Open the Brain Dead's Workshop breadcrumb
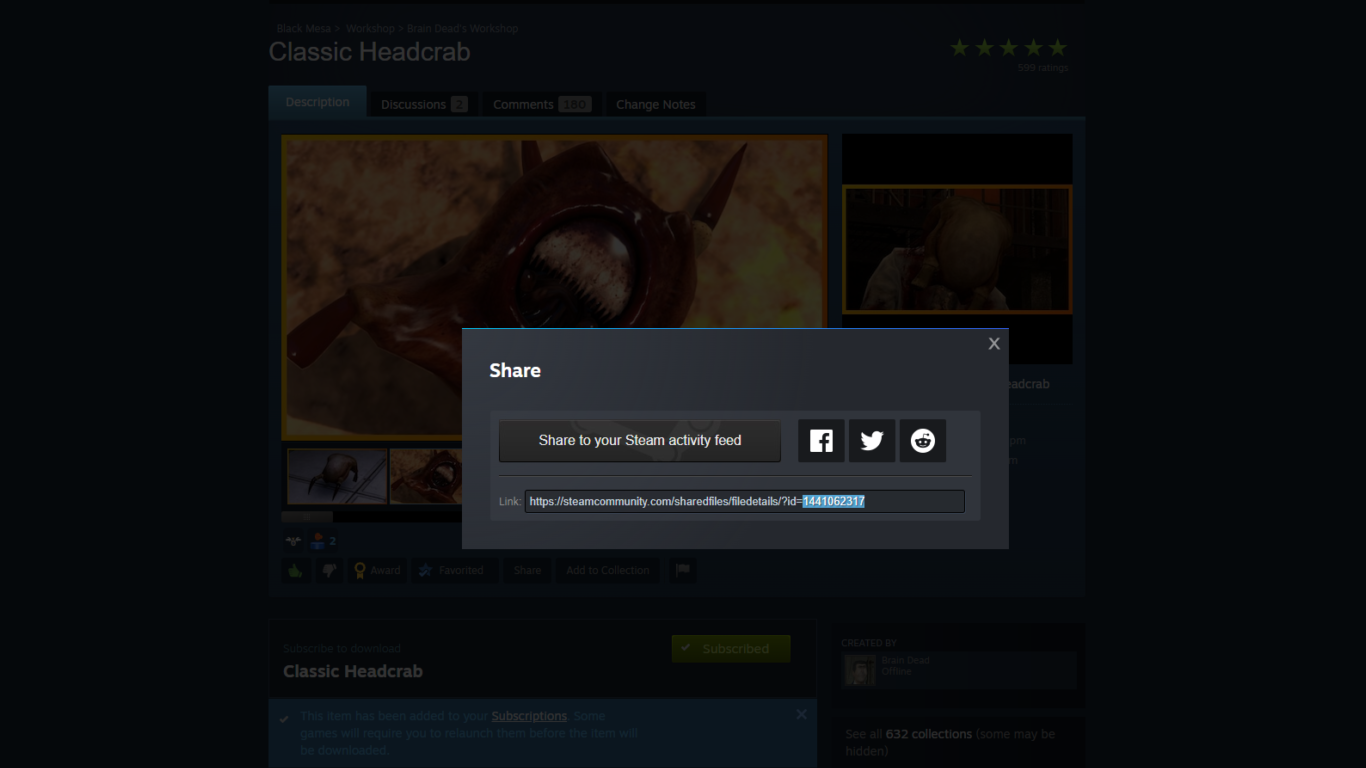This screenshot has height=768, width=1366. tap(462, 29)
